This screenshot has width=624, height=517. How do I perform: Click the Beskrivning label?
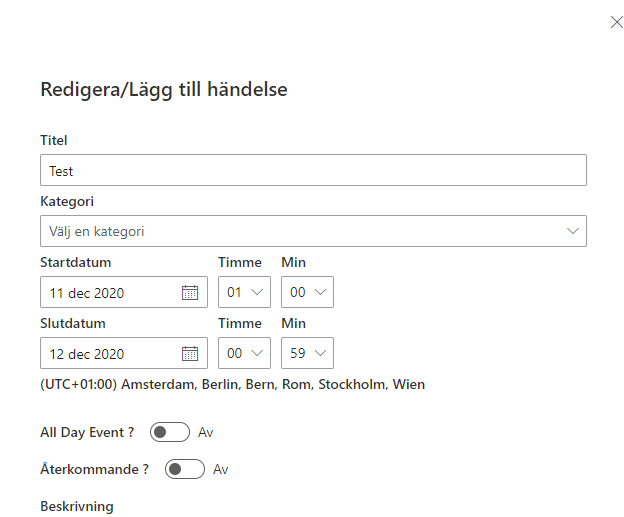[x=77, y=507]
